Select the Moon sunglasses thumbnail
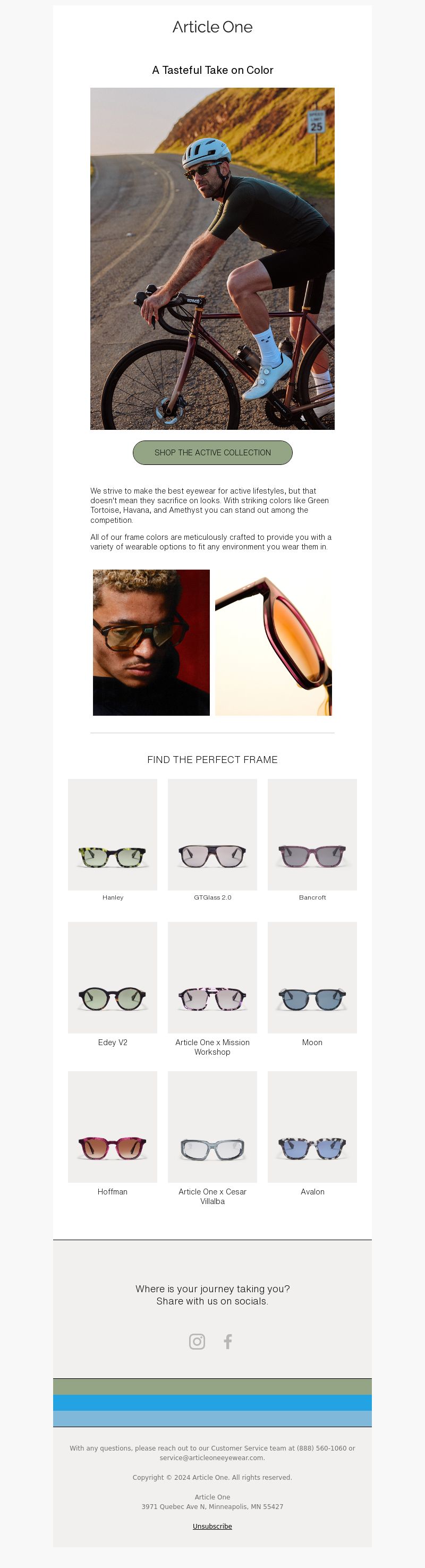Image resolution: width=425 pixels, height=1568 pixels. (312, 978)
